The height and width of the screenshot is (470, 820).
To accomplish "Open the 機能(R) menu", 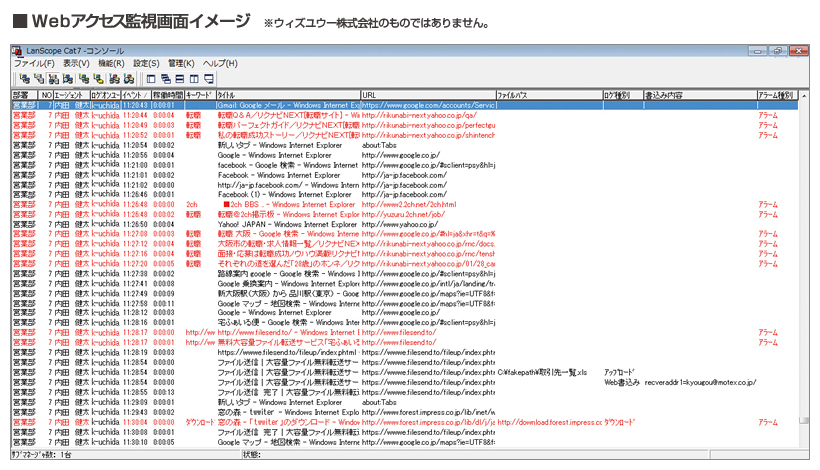I will click(111, 63).
